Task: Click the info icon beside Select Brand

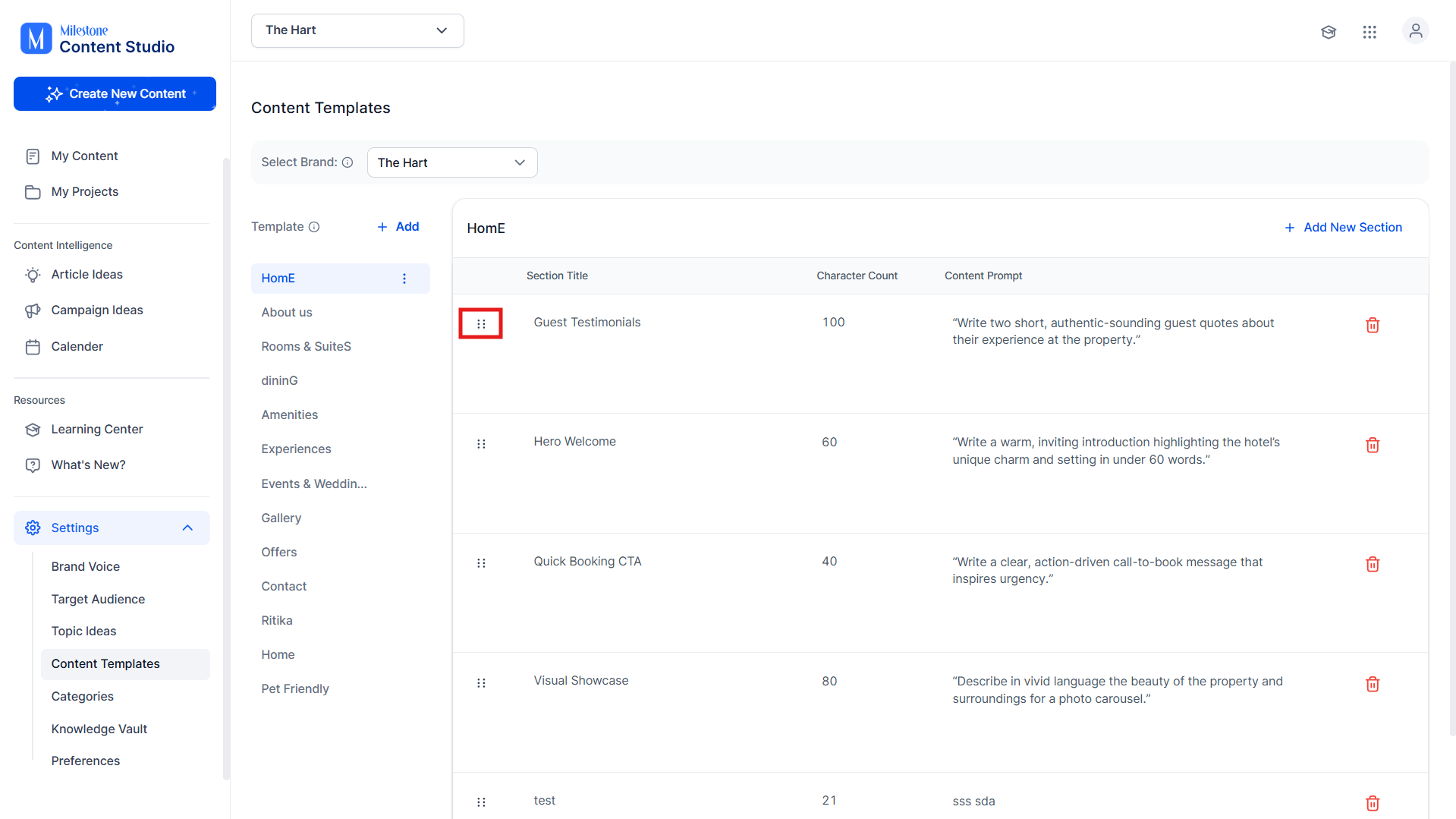Action: [x=347, y=162]
